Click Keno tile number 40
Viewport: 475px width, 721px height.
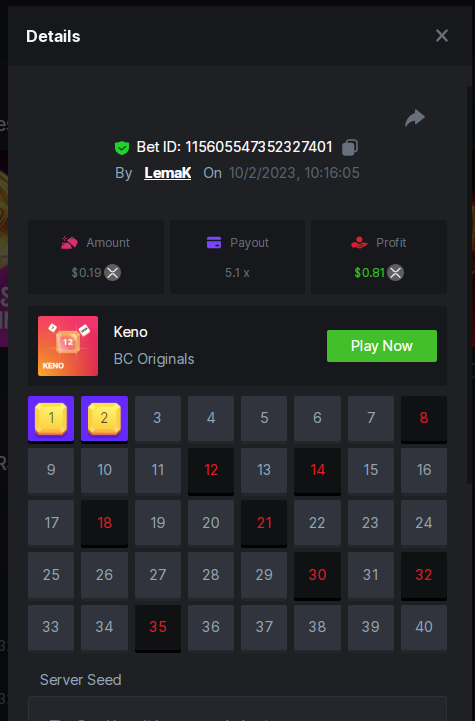(423, 627)
